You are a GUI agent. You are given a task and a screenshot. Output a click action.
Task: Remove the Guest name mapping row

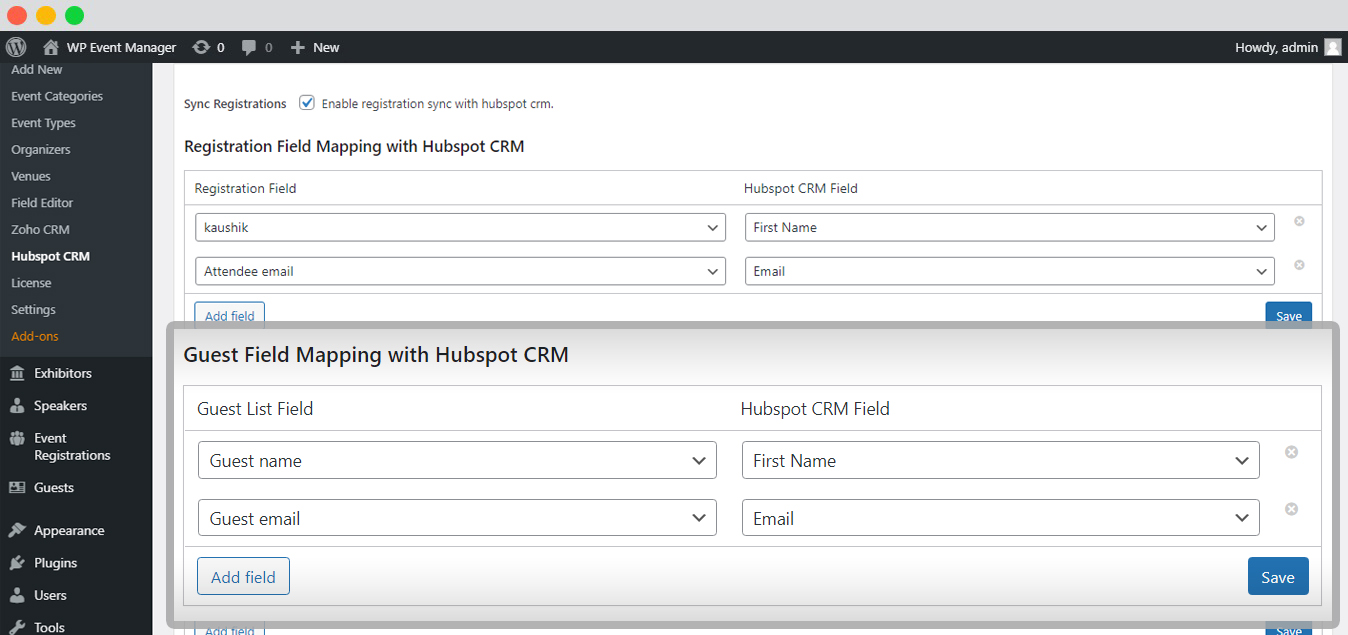pos(1291,452)
